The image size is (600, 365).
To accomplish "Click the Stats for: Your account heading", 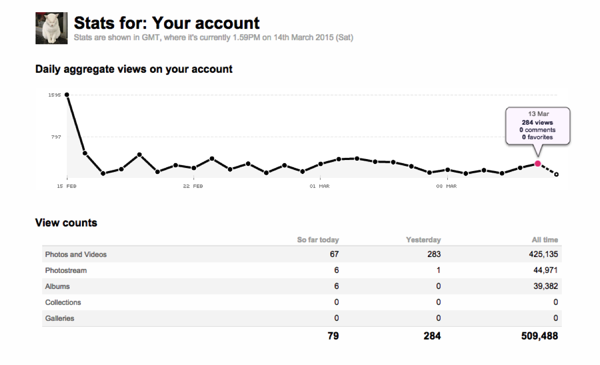I will (x=167, y=23).
